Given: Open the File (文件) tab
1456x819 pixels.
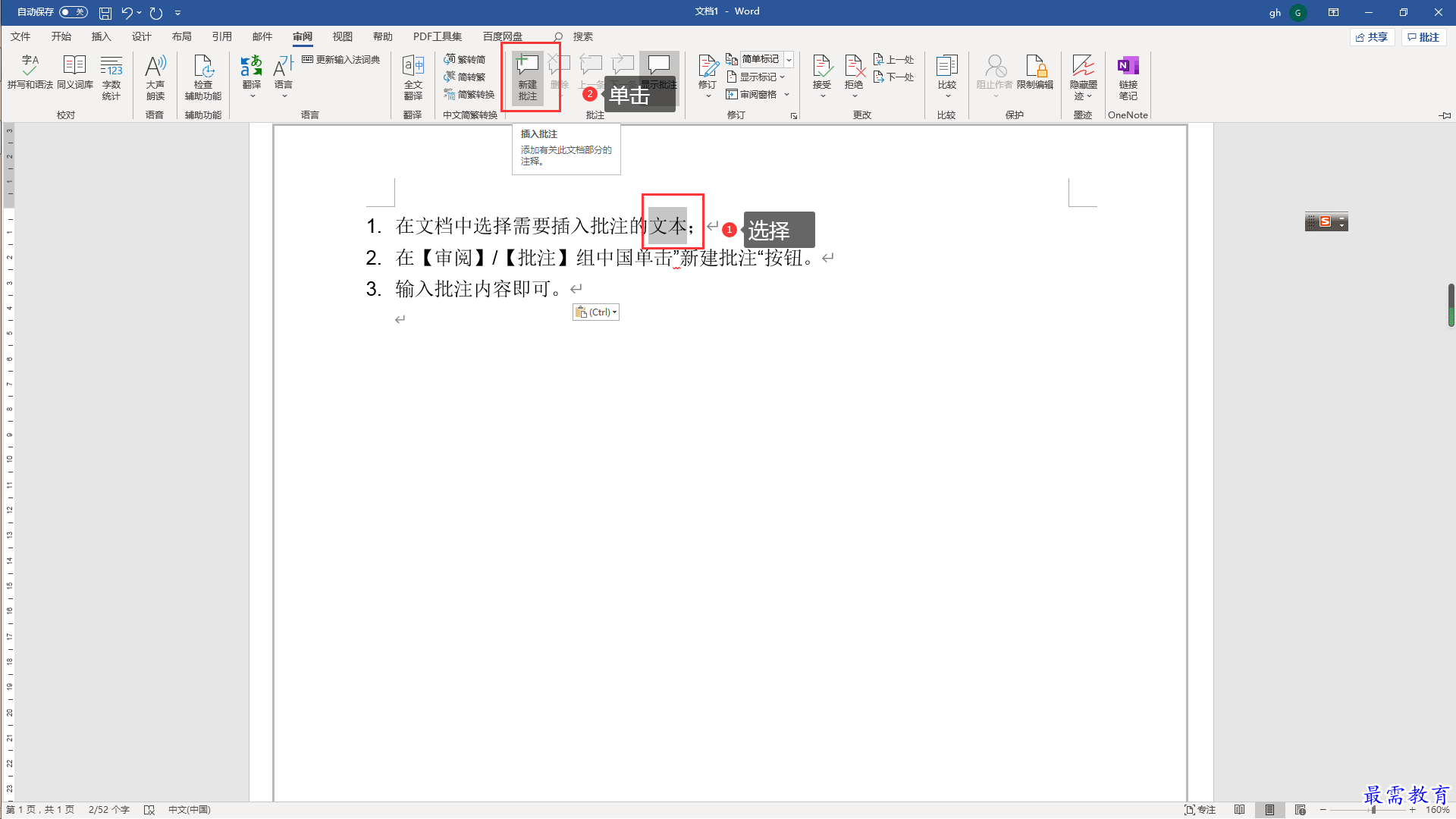Looking at the screenshot, I should point(20,36).
